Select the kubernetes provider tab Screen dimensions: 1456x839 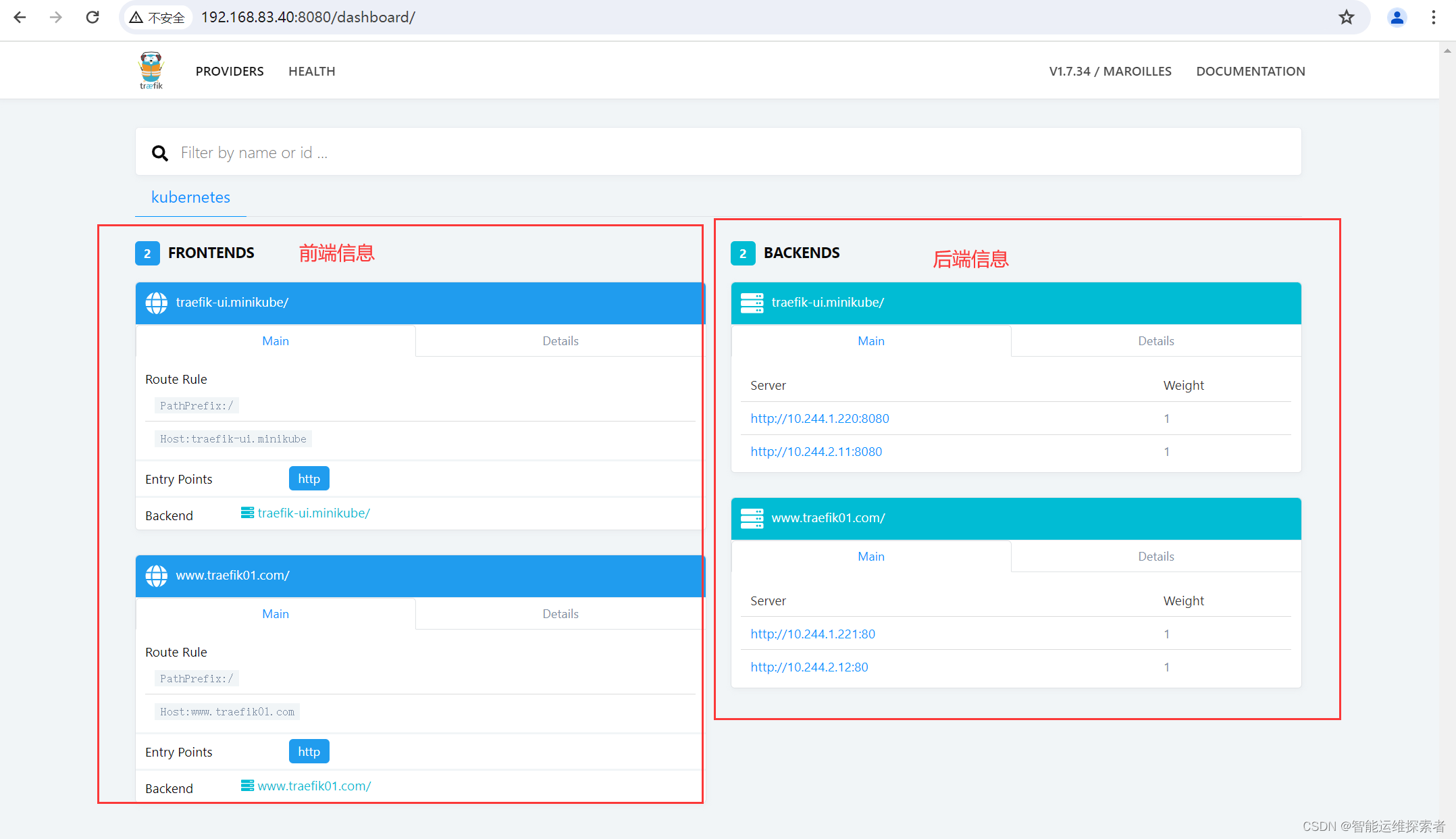[190, 197]
